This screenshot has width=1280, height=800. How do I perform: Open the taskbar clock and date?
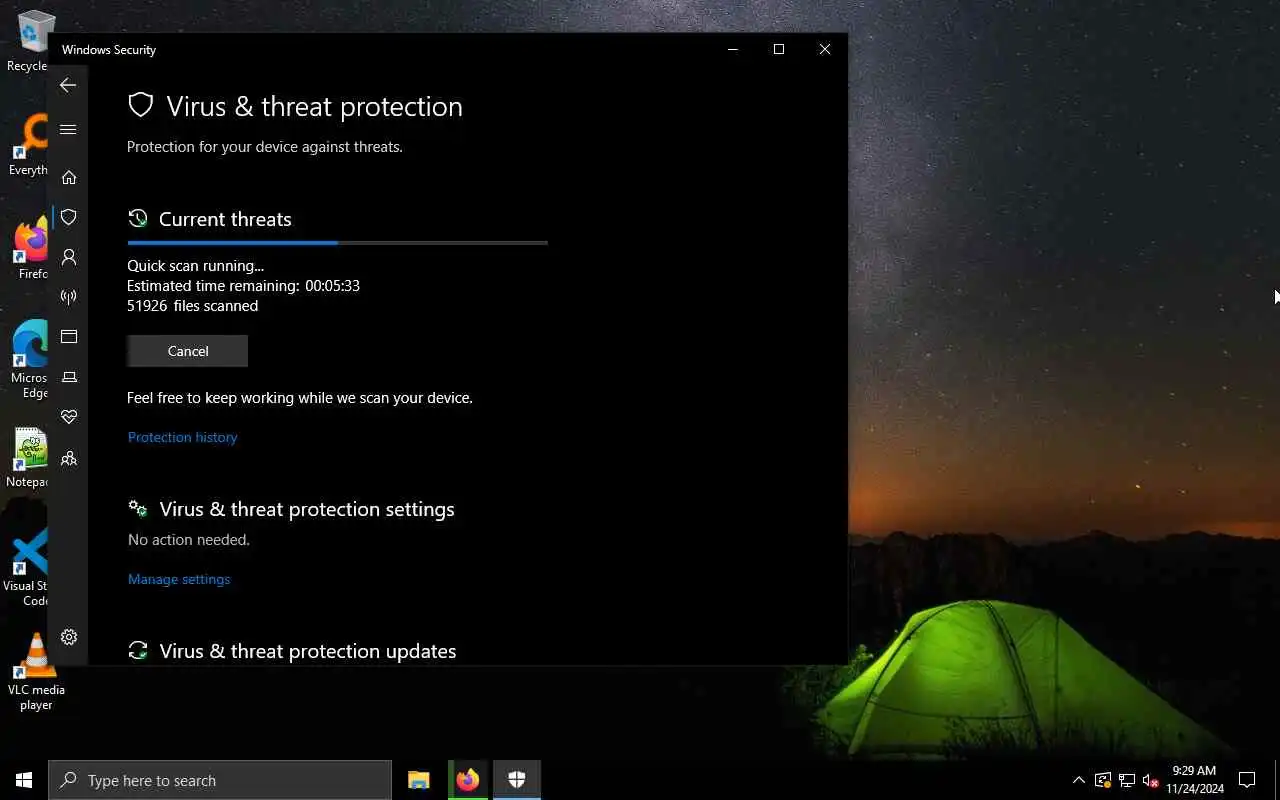[x=1194, y=780]
